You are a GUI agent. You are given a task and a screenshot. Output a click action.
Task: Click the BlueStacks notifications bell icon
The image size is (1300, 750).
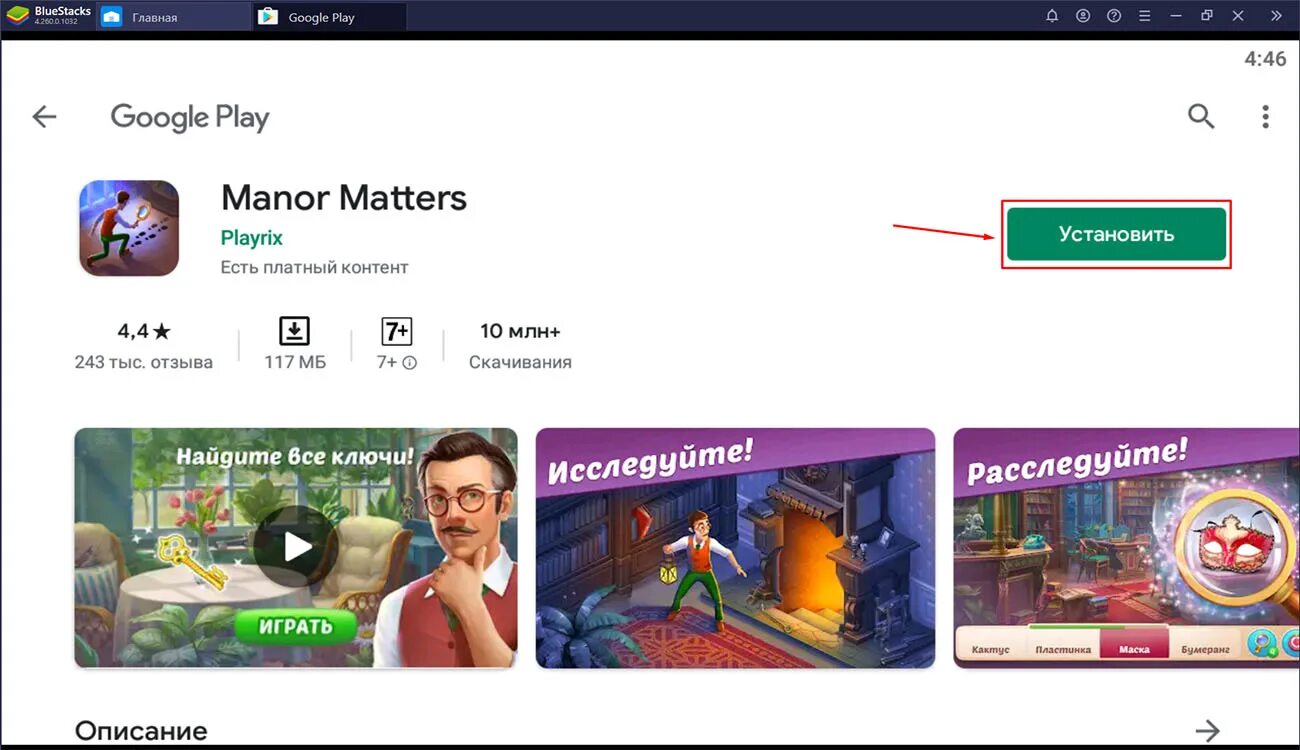(1052, 16)
